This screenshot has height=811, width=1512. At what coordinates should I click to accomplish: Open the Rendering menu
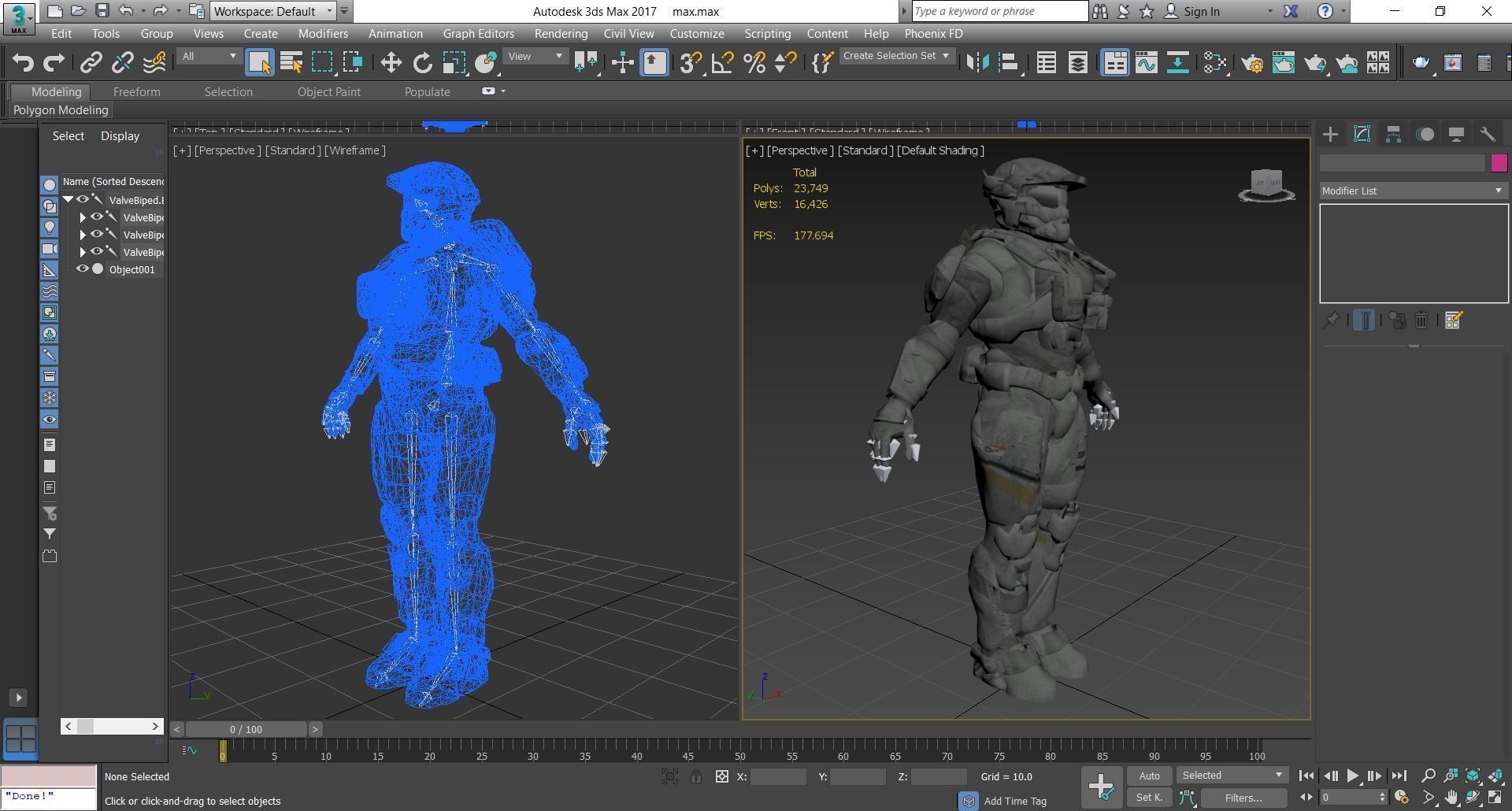coord(561,34)
